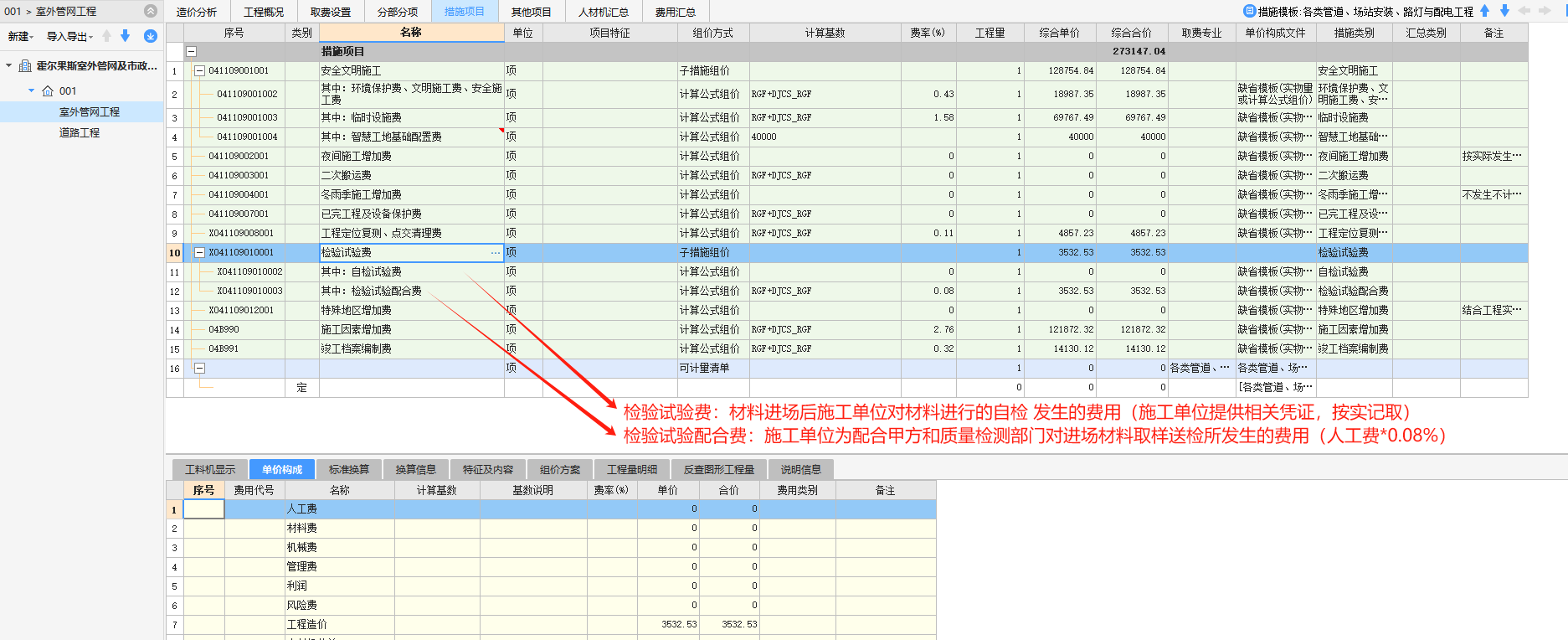This screenshot has width=1568, height=640.
Task: Open the 导入导出 dropdown
Action: point(69,36)
